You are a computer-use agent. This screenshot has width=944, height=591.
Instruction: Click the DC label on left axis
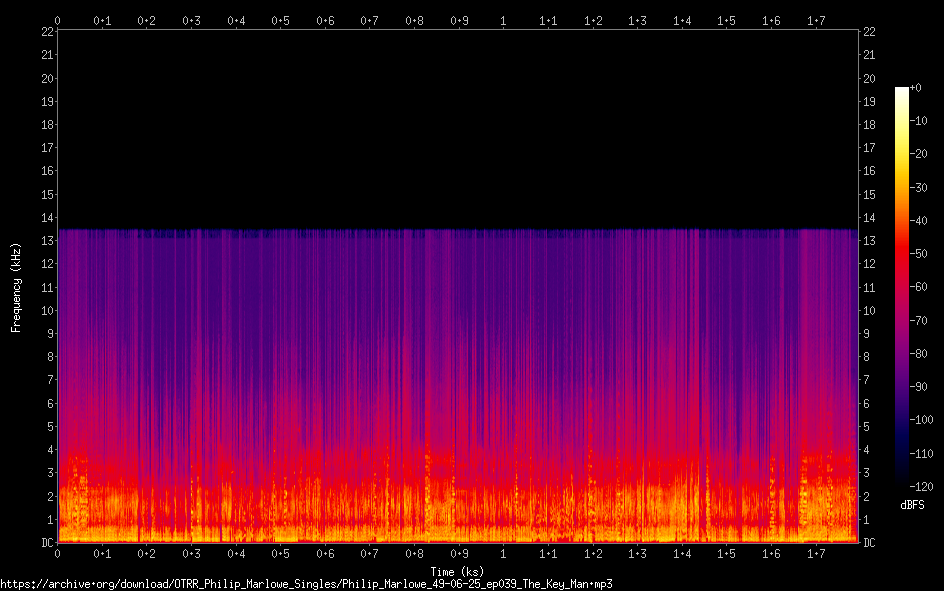(x=47, y=543)
